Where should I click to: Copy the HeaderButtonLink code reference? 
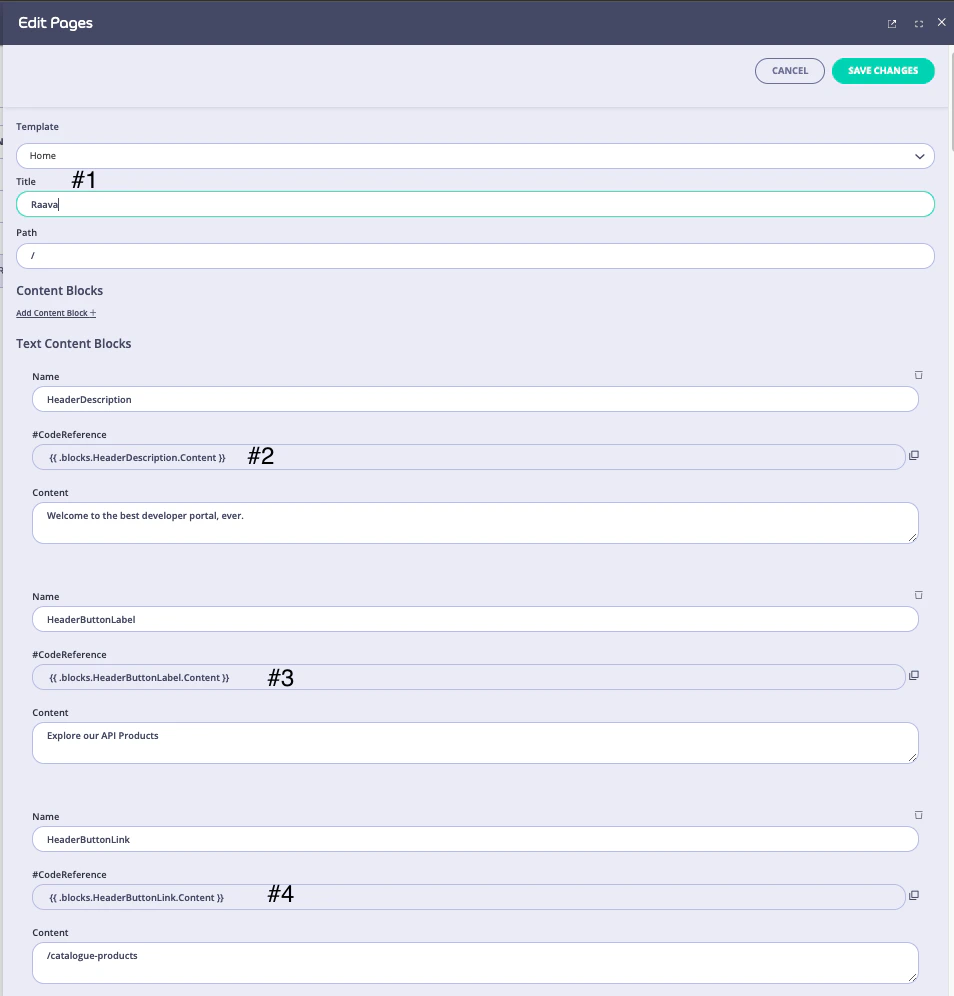tap(913, 896)
